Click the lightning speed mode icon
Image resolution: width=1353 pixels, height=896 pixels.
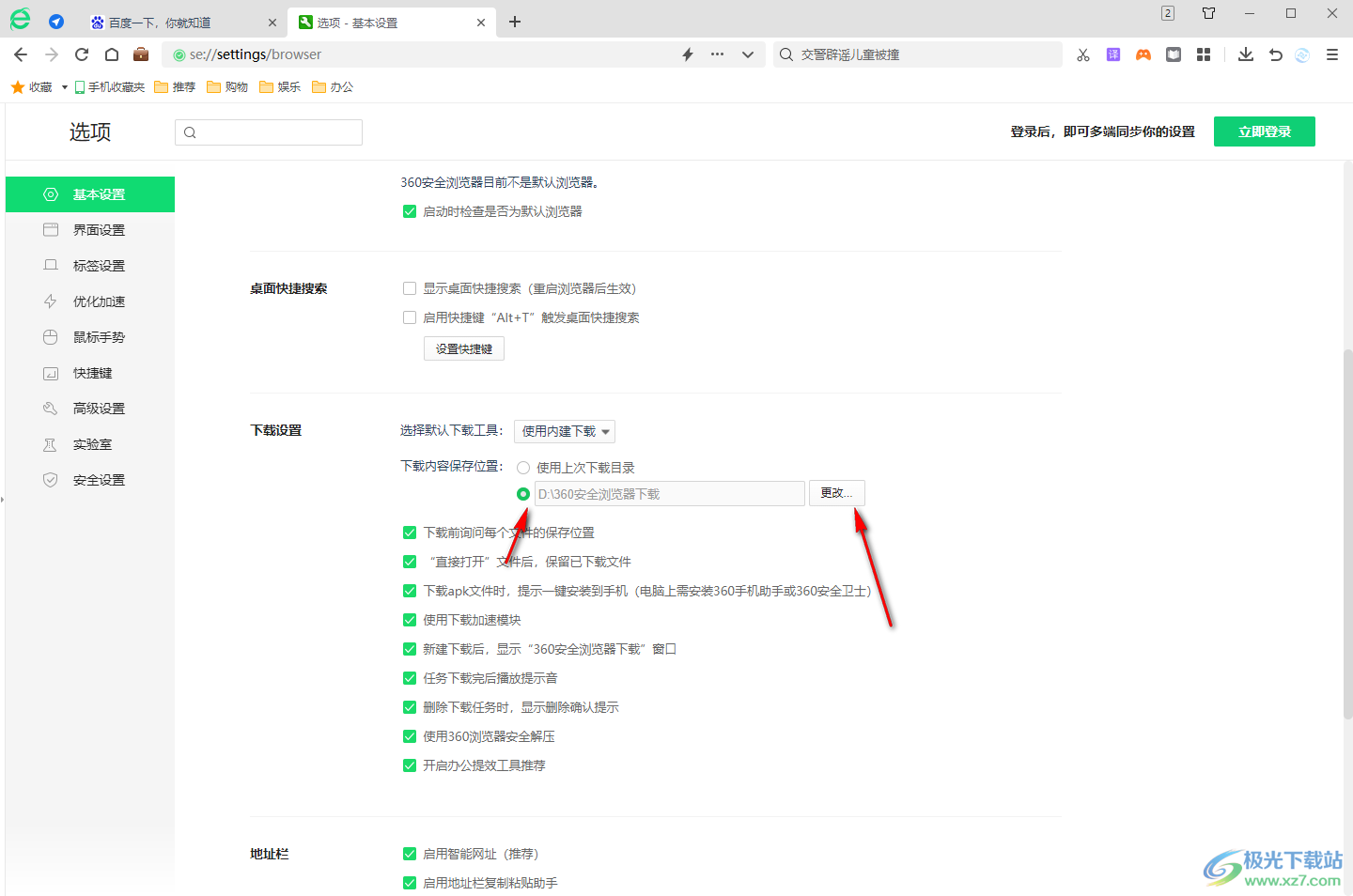click(x=688, y=54)
